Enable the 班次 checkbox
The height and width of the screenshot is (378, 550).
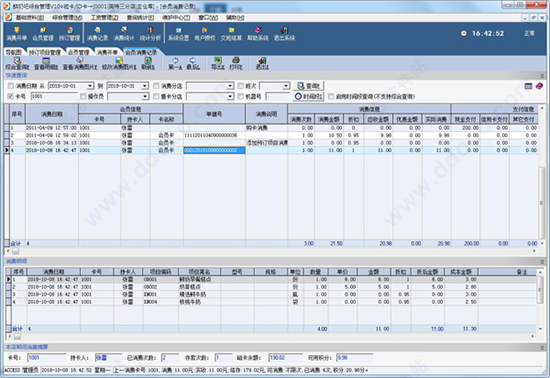point(241,86)
